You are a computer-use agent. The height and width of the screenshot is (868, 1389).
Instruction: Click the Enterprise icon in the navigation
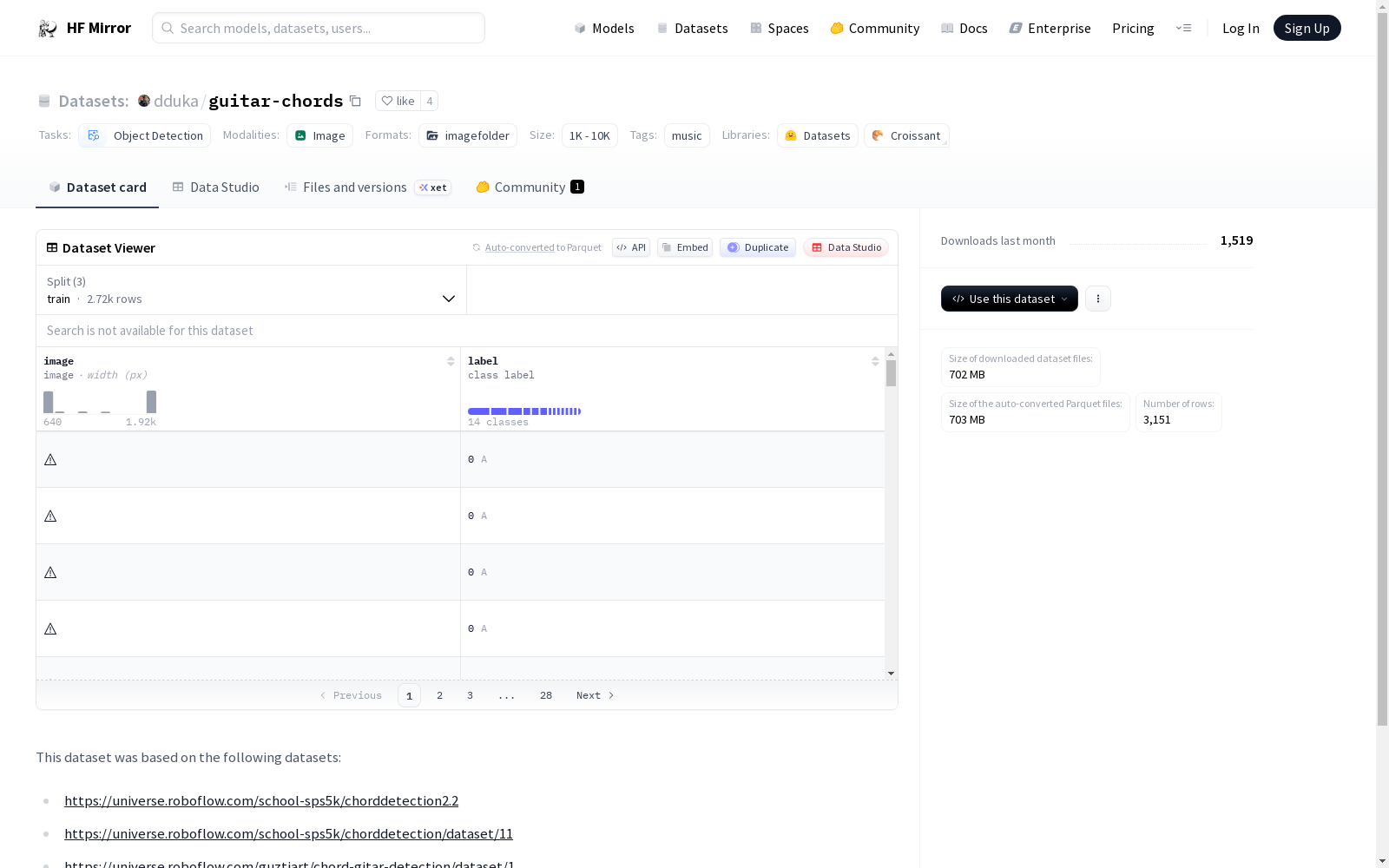pos(1016,29)
